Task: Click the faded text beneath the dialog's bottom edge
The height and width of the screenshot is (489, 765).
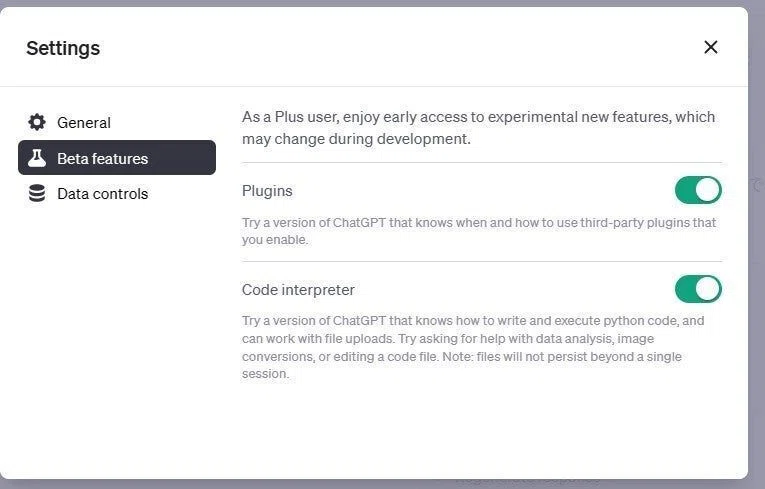Action: click(x=528, y=480)
